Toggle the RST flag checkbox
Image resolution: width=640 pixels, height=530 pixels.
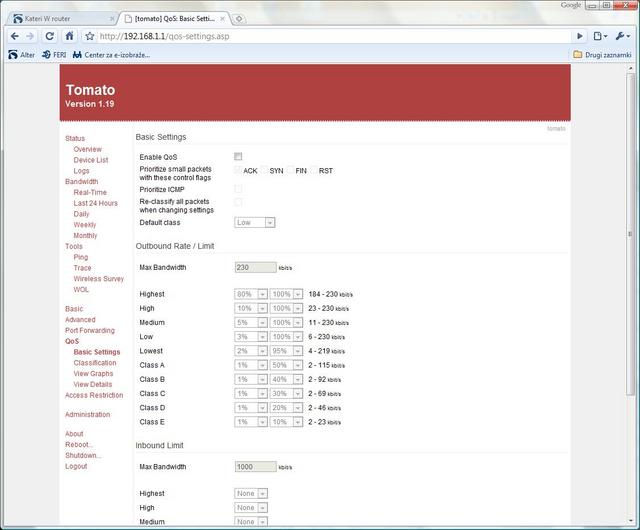(314, 170)
